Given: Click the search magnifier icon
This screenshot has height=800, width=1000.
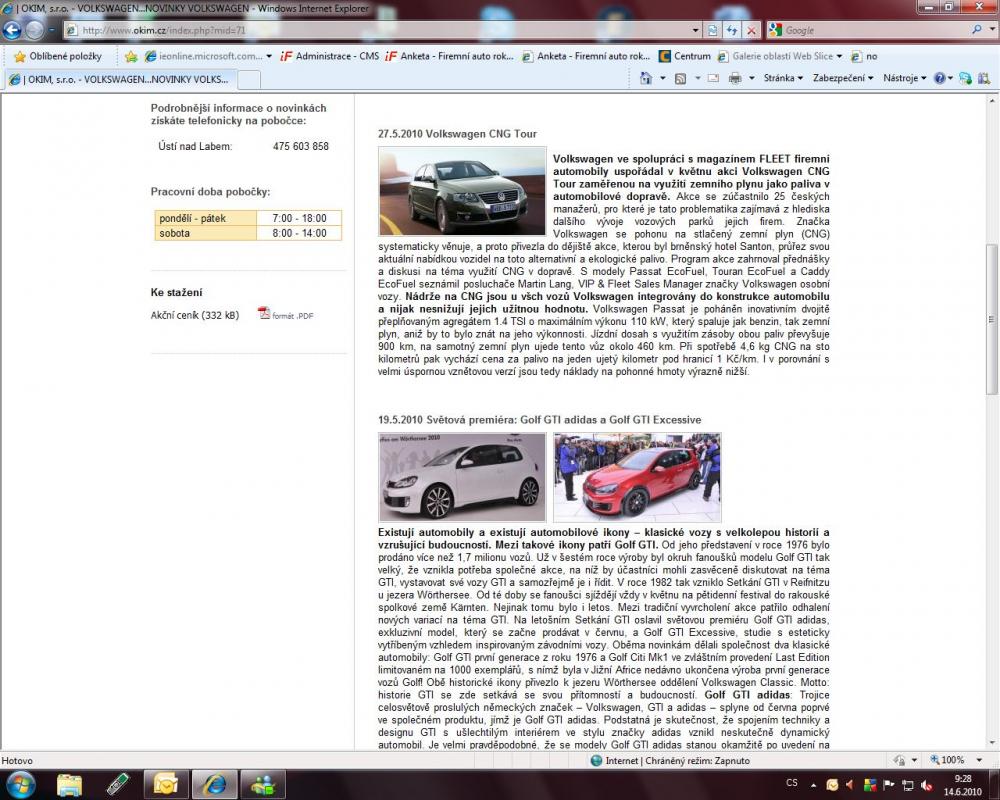Looking at the screenshot, I should coord(976,30).
